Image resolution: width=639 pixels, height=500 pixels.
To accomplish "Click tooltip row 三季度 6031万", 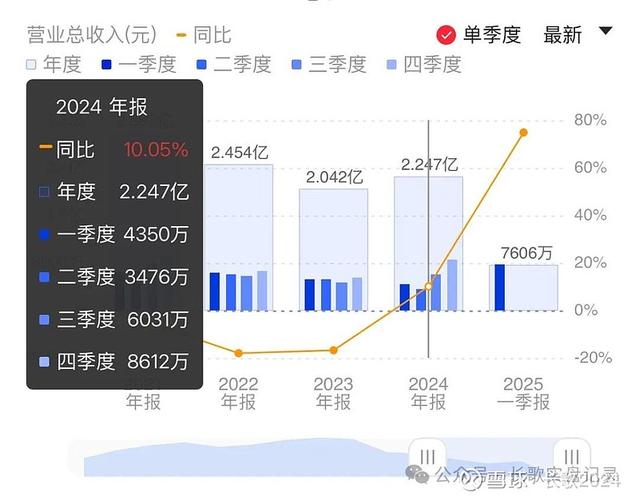I will [x=114, y=319].
